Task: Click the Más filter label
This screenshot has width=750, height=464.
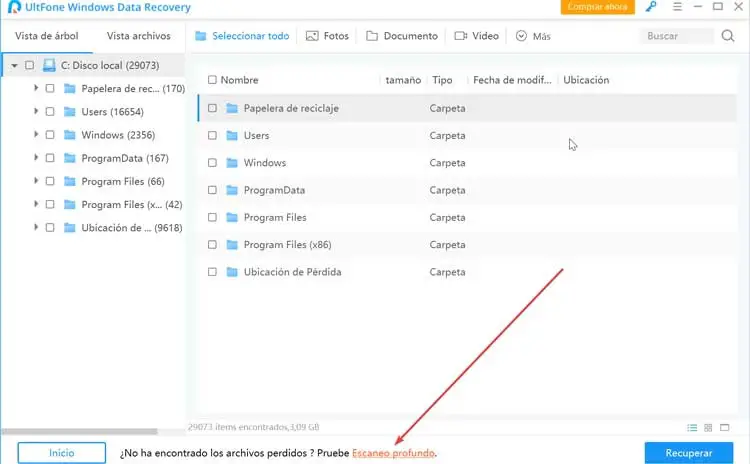Action: (x=541, y=36)
